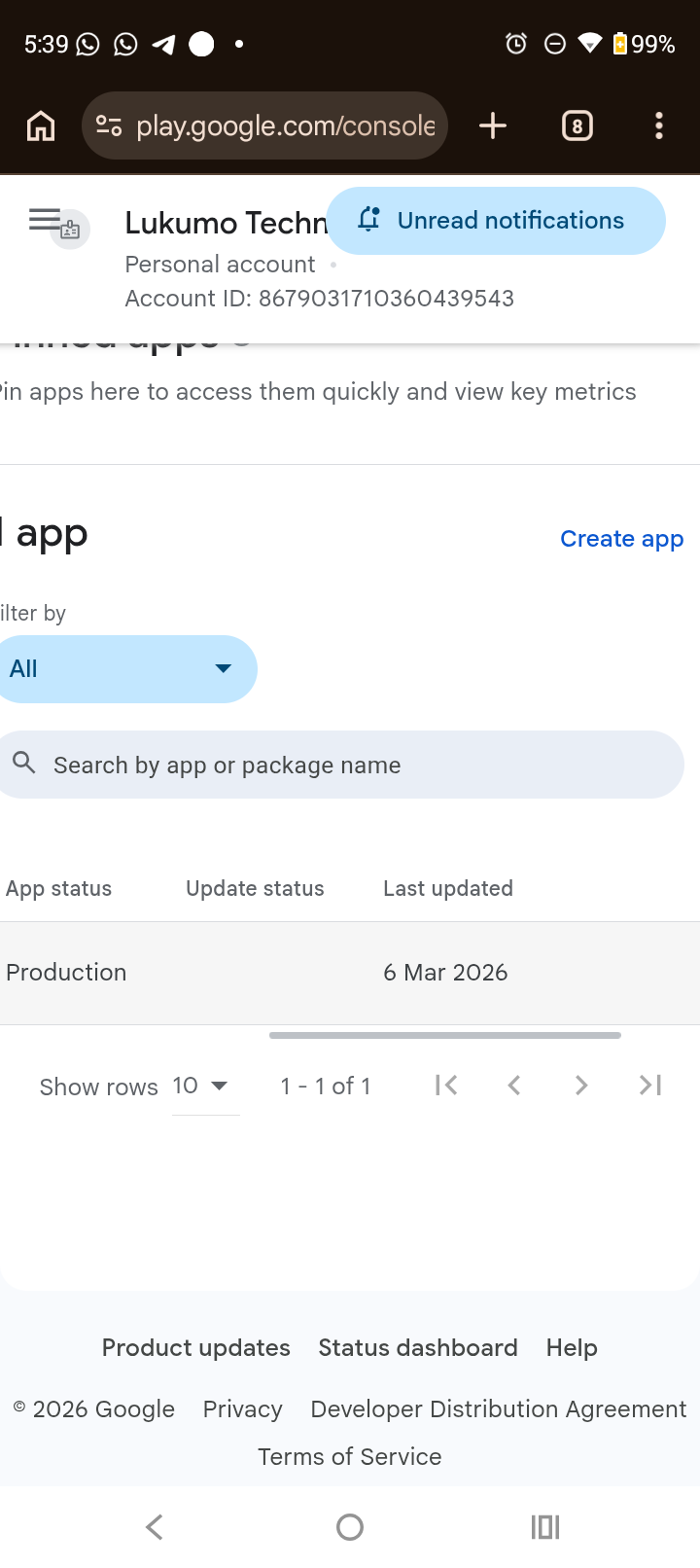Open site settings icon in address bar
700x1568 pixels.
(109, 125)
